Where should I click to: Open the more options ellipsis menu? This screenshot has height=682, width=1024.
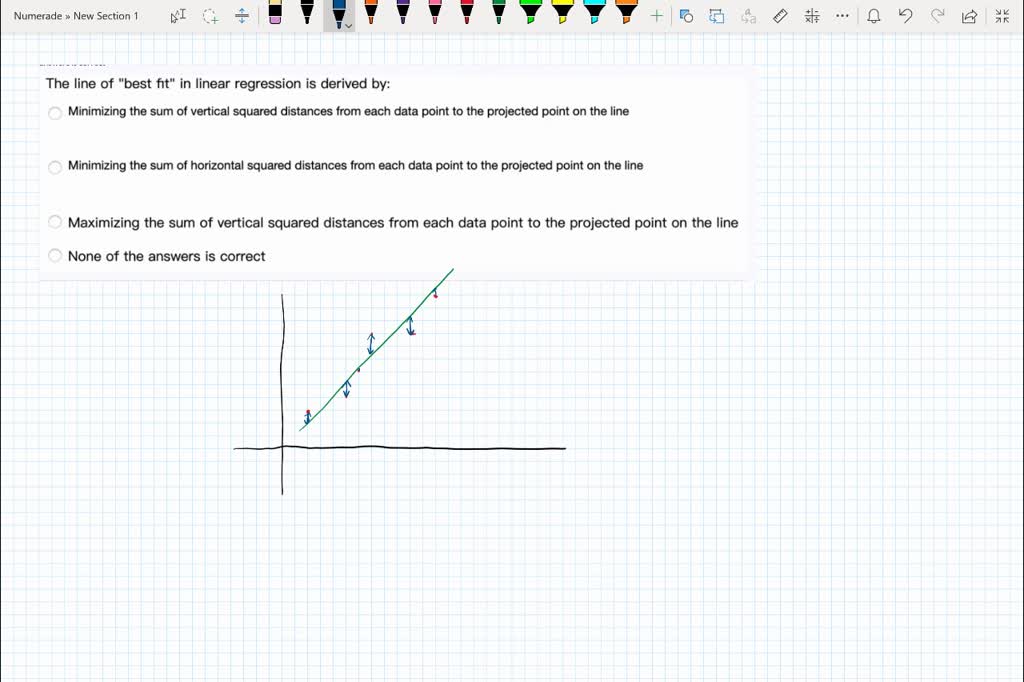point(842,16)
